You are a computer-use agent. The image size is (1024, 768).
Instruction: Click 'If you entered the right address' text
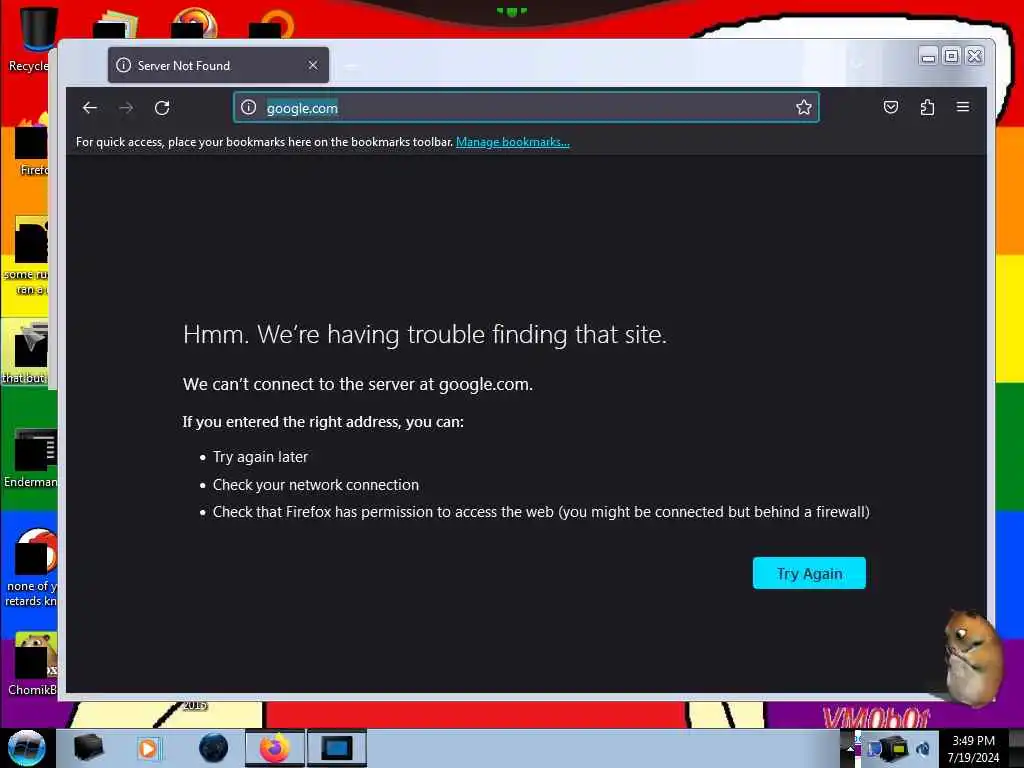point(323,422)
